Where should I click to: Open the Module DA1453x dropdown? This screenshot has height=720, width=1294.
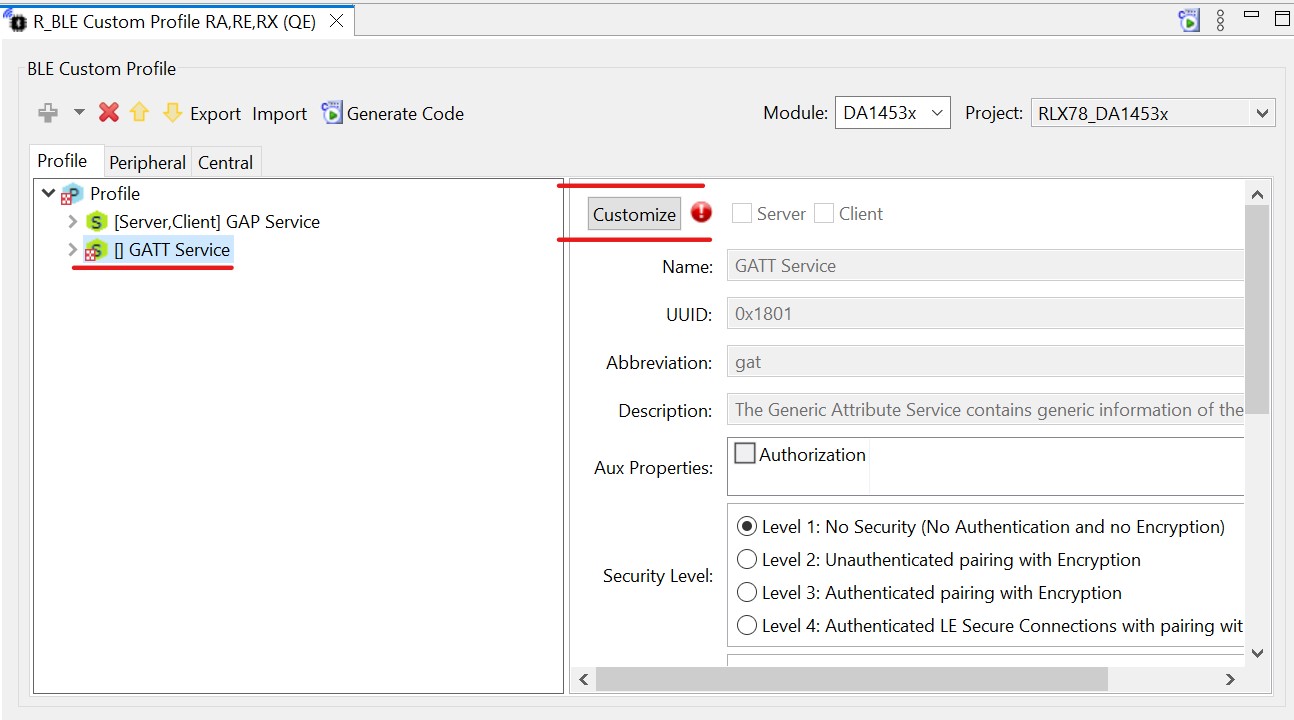pos(892,113)
